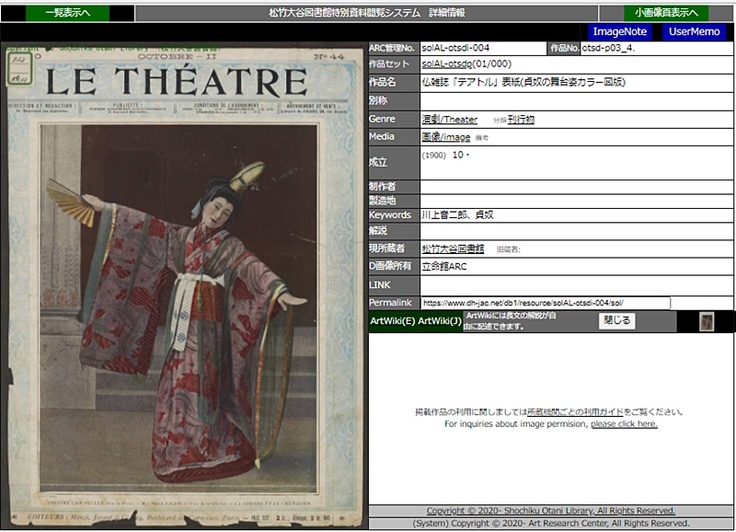Click the 閉じる close button
Screen dimensions: 736x532
(616, 321)
